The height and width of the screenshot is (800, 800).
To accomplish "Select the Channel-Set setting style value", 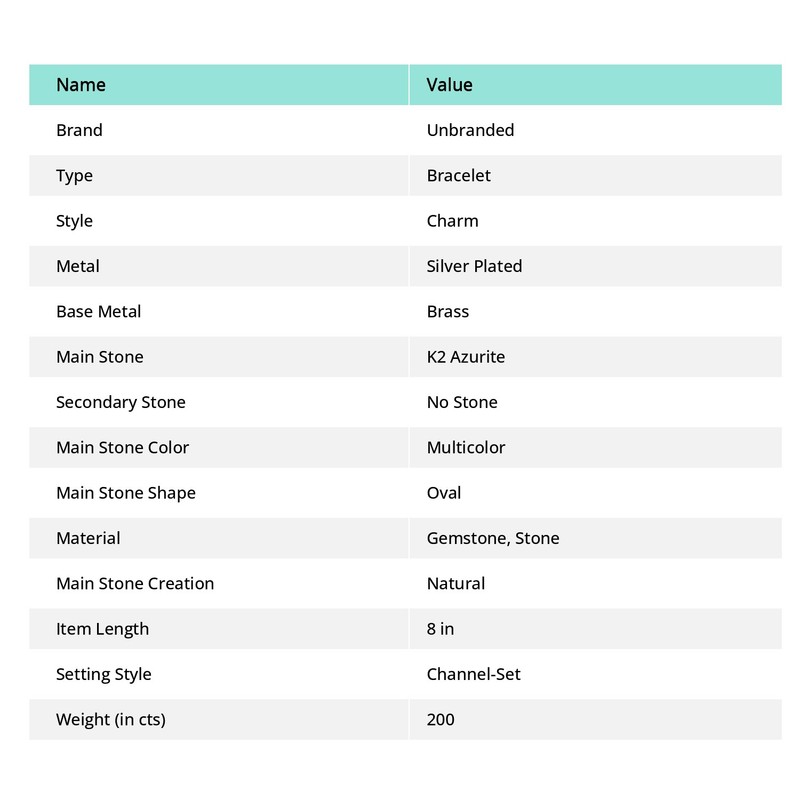I will [x=473, y=674].
